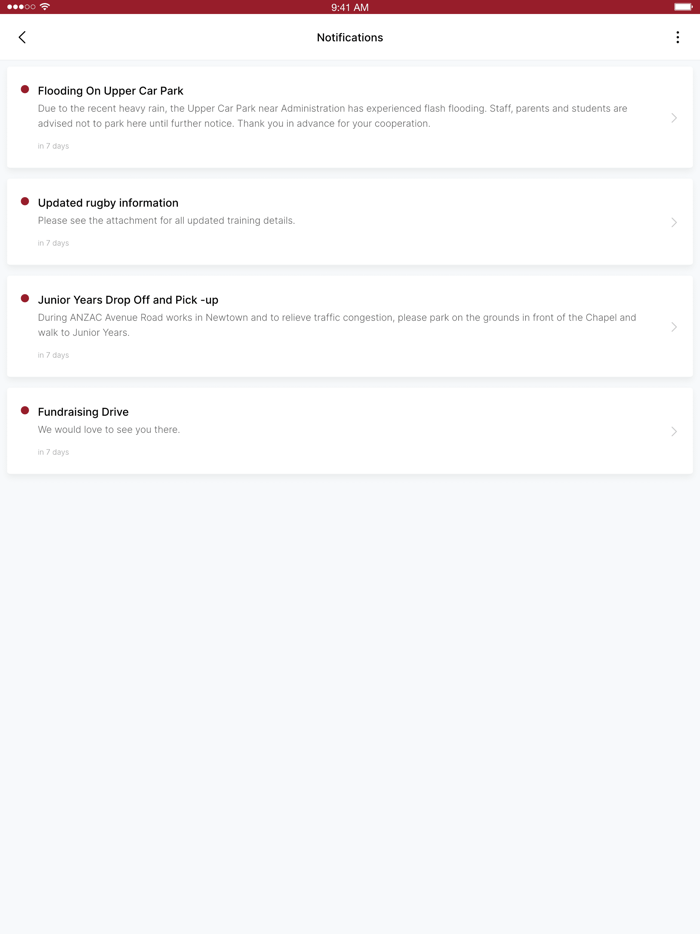Tap the 'We would love to see you there' text

(108, 429)
